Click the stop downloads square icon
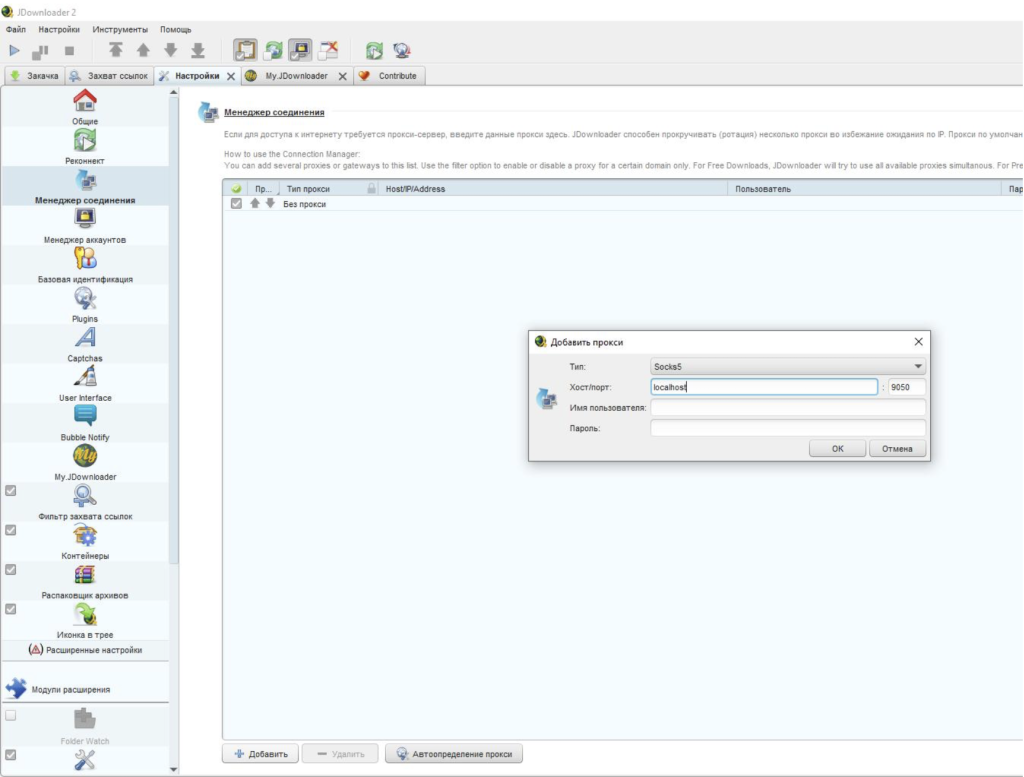The height and width of the screenshot is (777, 1024). (69, 50)
